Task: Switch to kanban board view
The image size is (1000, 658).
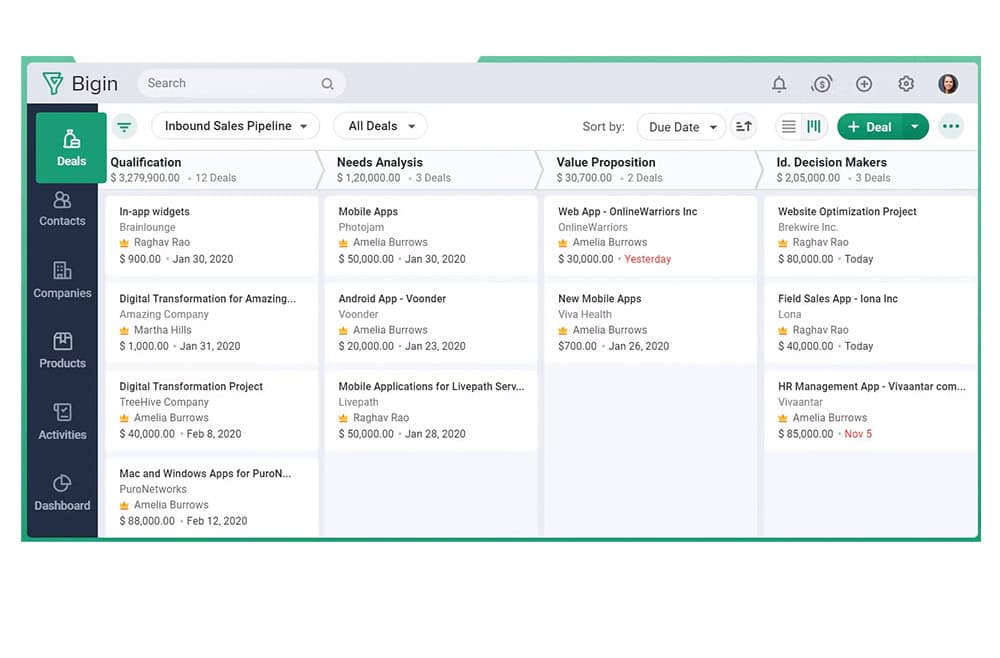Action: click(814, 126)
